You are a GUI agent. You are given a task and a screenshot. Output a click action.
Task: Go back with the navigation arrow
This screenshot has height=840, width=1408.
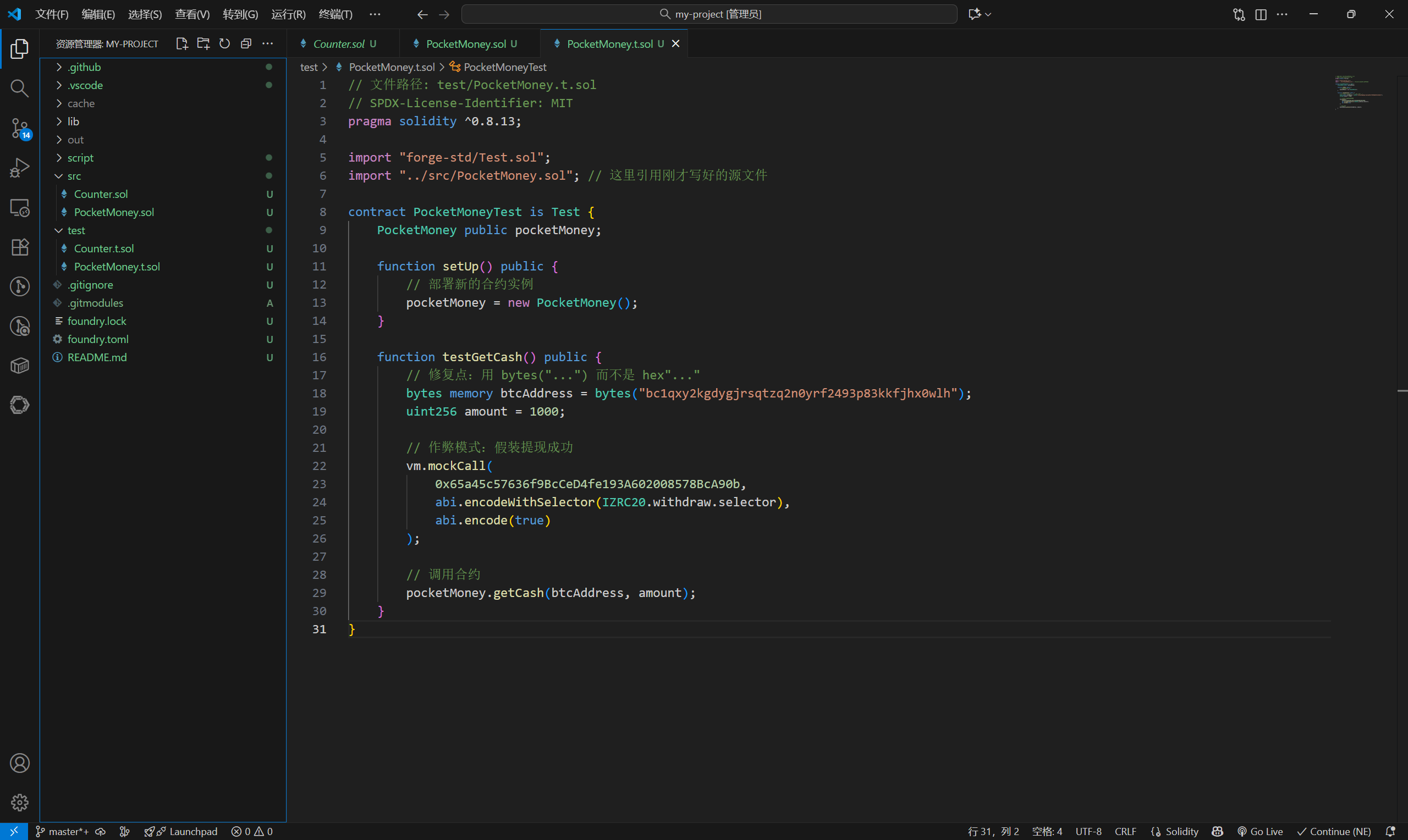coord(422,14)
